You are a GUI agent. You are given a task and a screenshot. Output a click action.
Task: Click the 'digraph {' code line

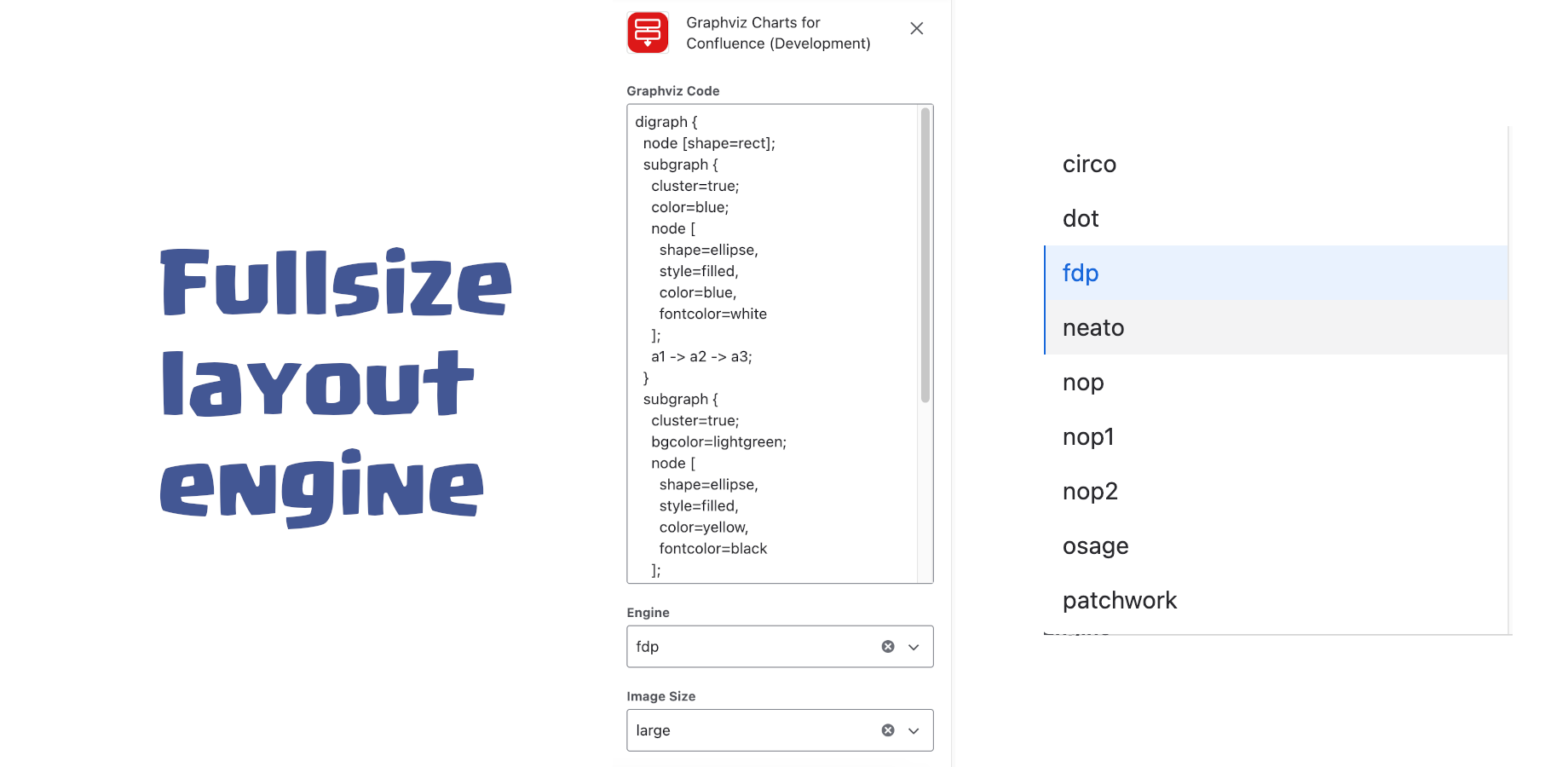(x=666, y=122)
